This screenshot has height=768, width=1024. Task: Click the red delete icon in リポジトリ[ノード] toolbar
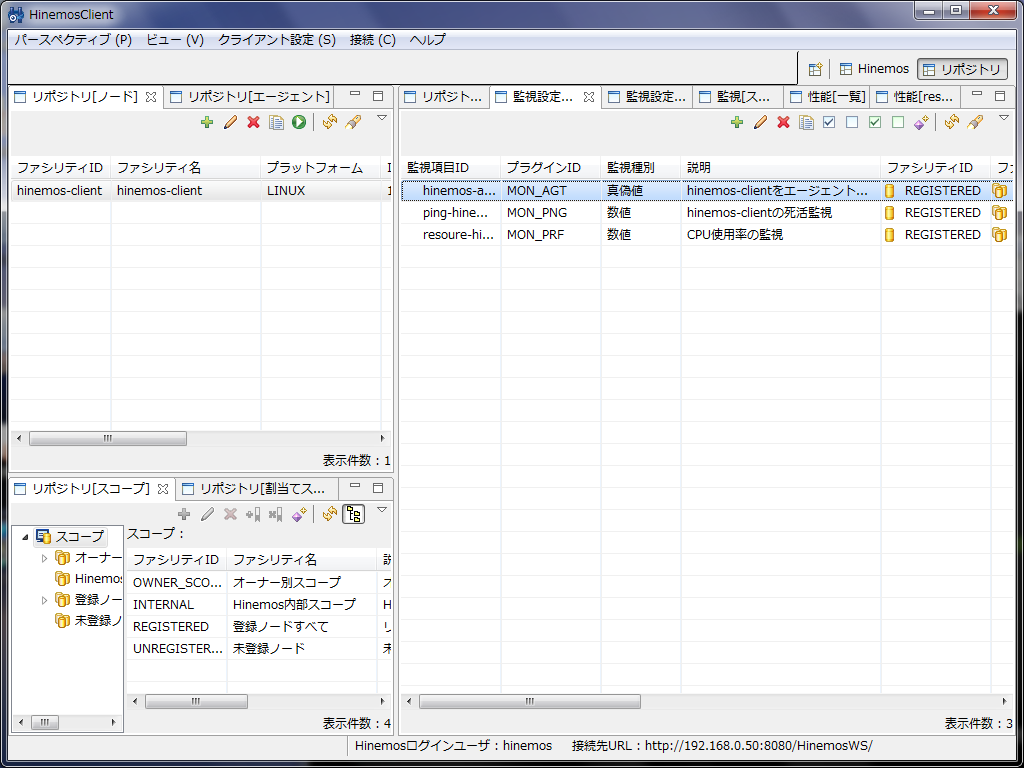coord(253,122)
